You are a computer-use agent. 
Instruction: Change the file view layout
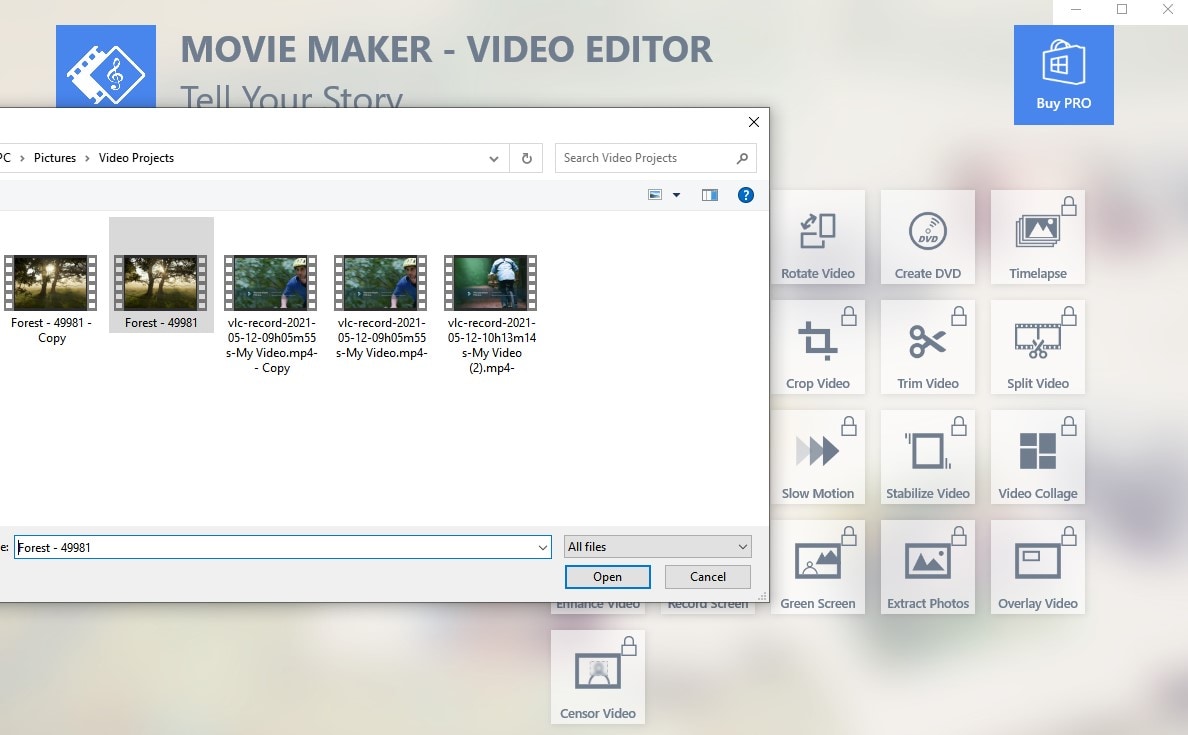pos(655,195)
